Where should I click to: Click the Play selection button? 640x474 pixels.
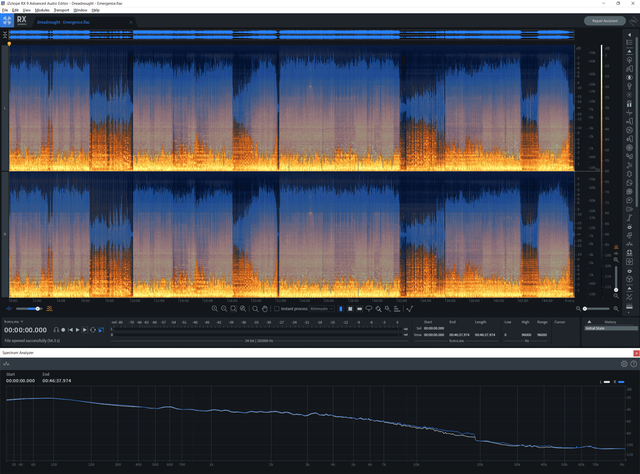pyautogui.click(x=85, y=330)
